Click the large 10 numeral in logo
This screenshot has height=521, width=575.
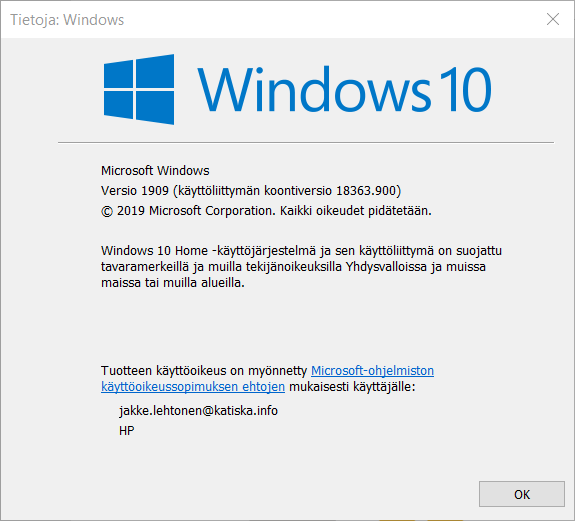(465, 89)
